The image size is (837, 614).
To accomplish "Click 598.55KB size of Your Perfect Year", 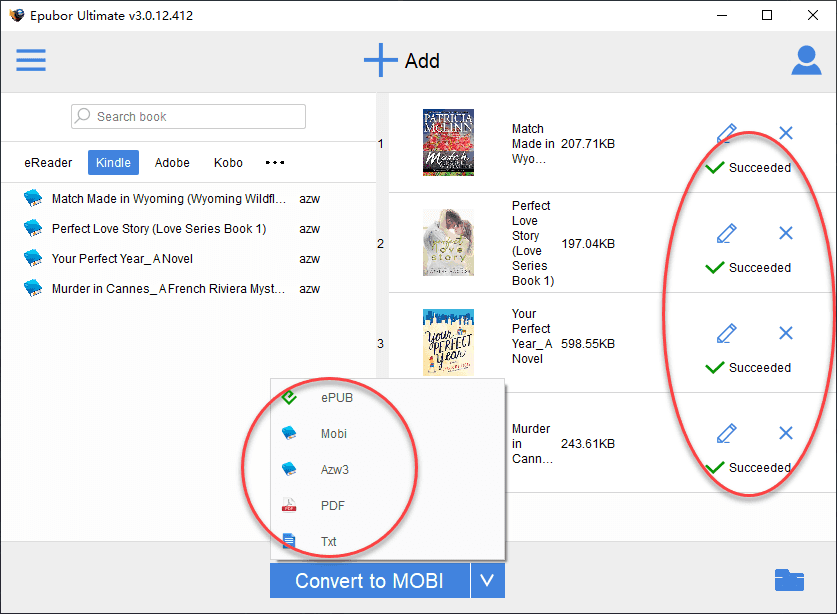I will coord(588,343).
